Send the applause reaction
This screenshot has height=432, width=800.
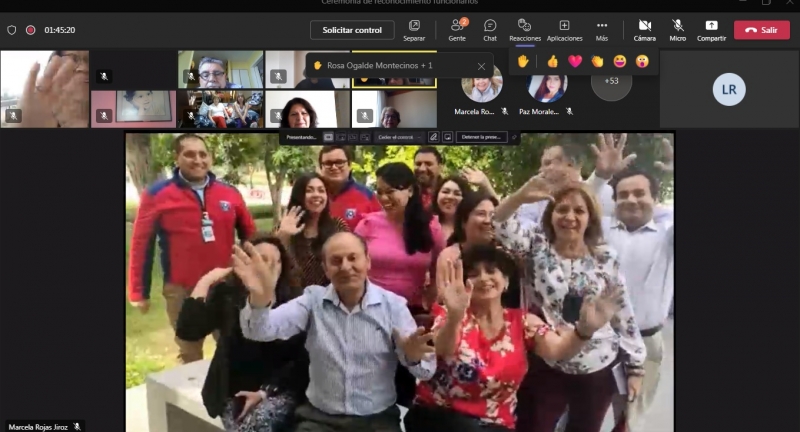click(x=597, y=61)
